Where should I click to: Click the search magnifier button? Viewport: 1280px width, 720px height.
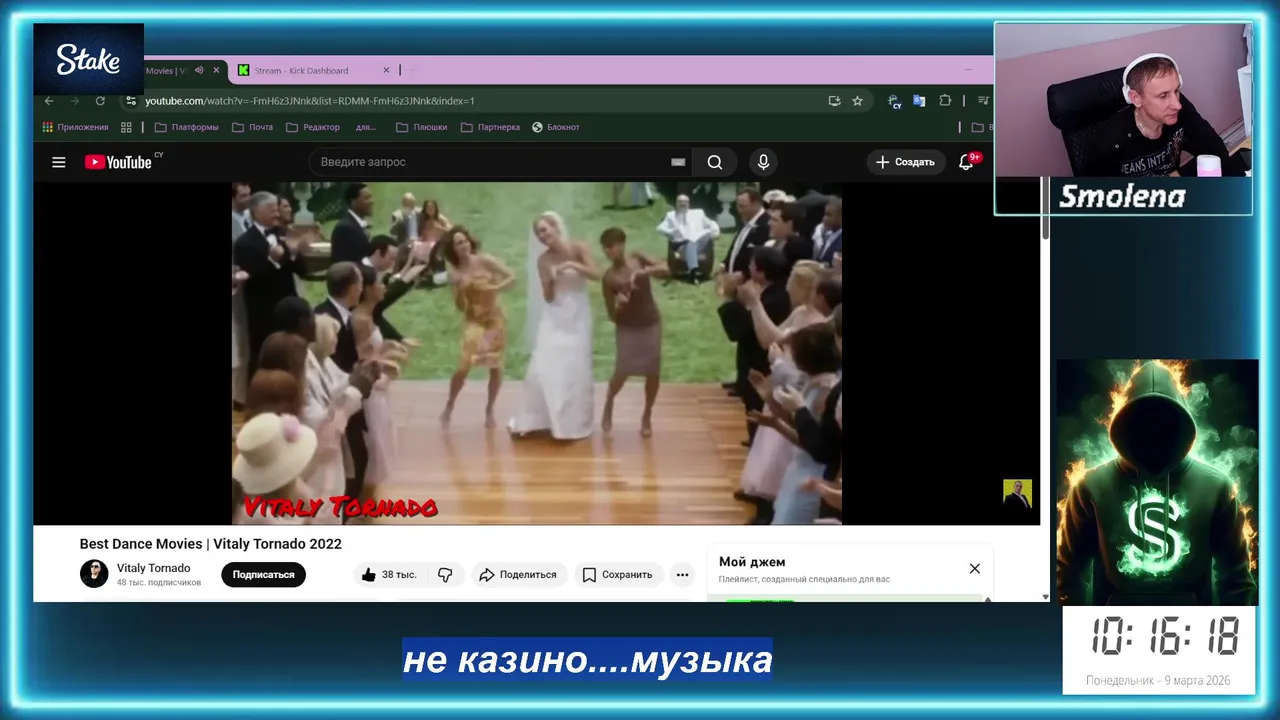click(x=715, y=162)
